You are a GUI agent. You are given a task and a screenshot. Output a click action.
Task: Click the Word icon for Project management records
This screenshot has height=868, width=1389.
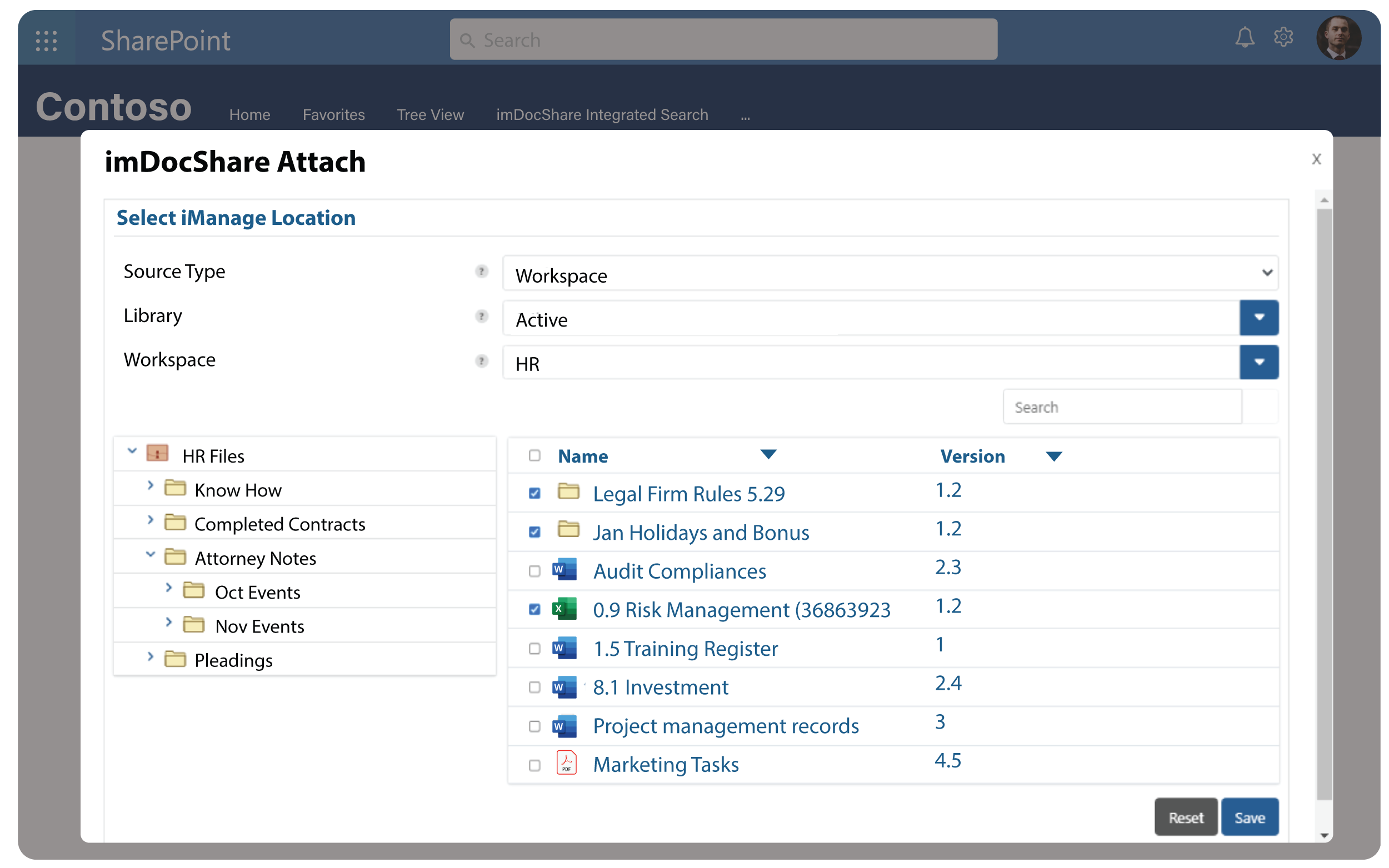[x=564, y=726]
